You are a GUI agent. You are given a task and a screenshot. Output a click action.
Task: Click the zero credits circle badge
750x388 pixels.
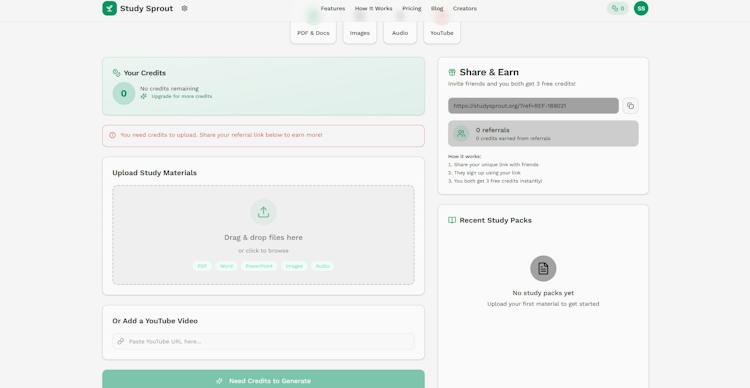click(x=124, y=93)
